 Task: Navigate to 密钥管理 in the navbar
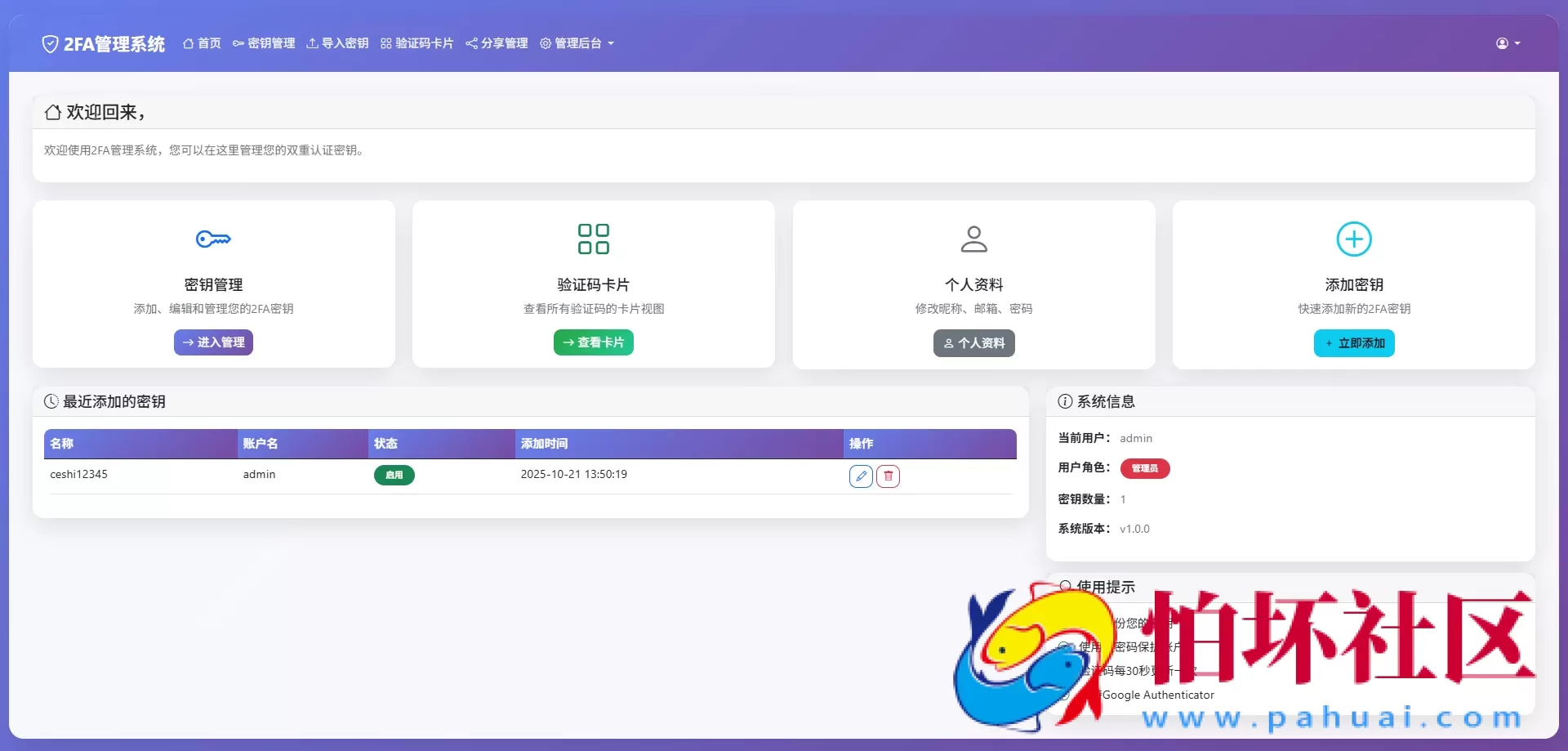(x=264, y=43)
